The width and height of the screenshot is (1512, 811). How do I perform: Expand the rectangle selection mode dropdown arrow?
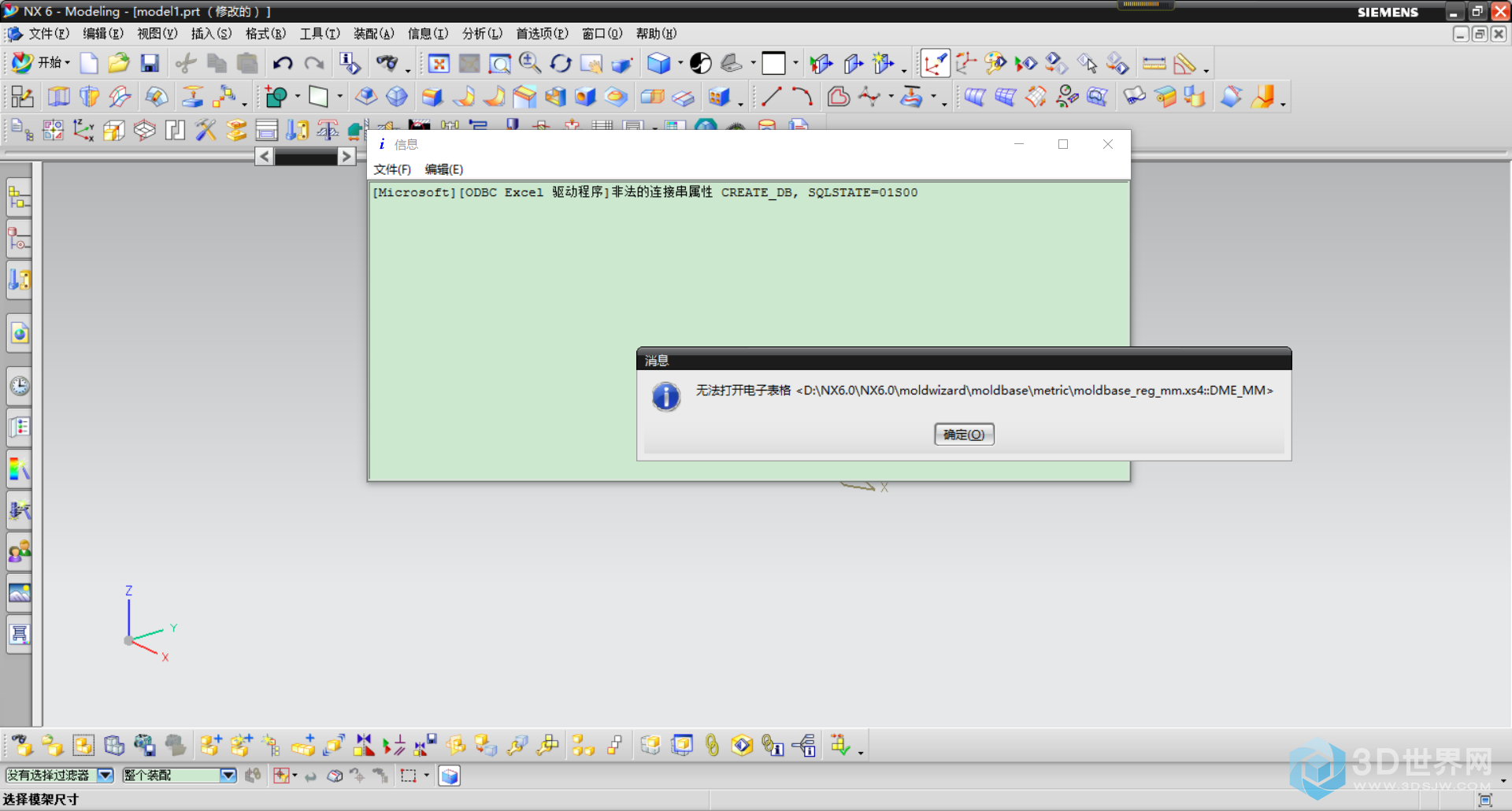[x=427, y=776]
